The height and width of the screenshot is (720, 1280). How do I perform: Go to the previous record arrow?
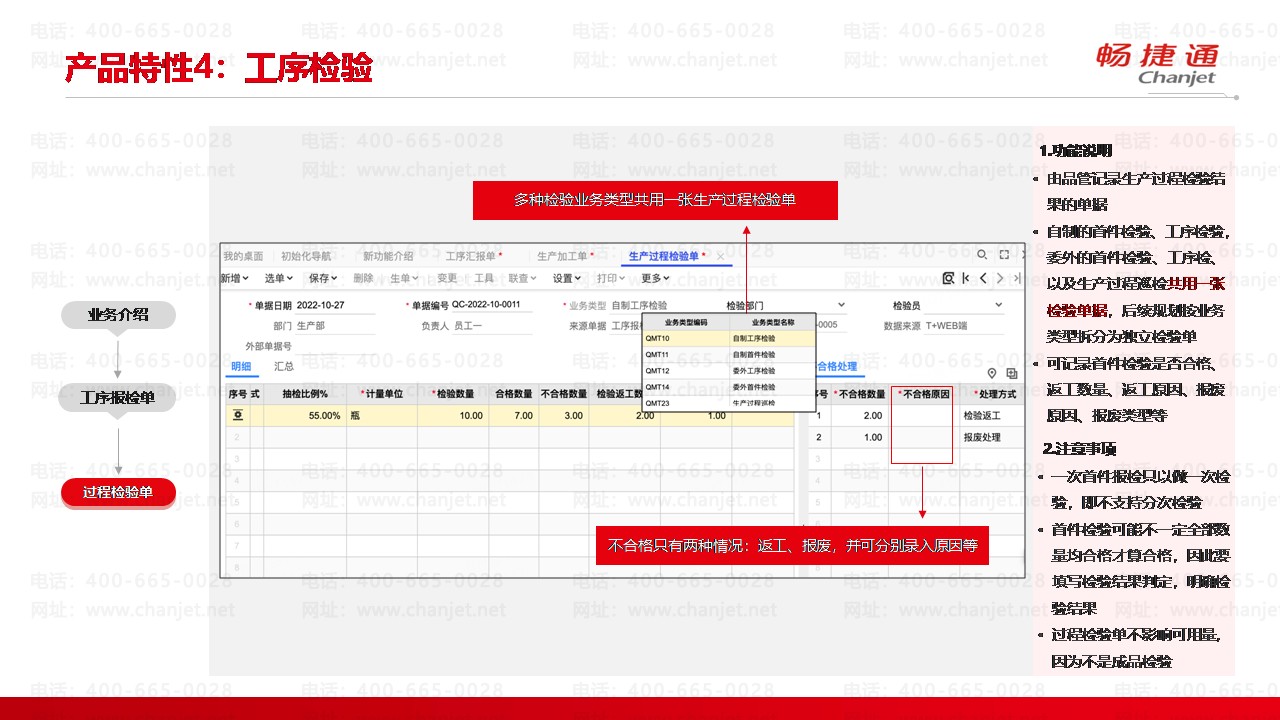(984, 278)
